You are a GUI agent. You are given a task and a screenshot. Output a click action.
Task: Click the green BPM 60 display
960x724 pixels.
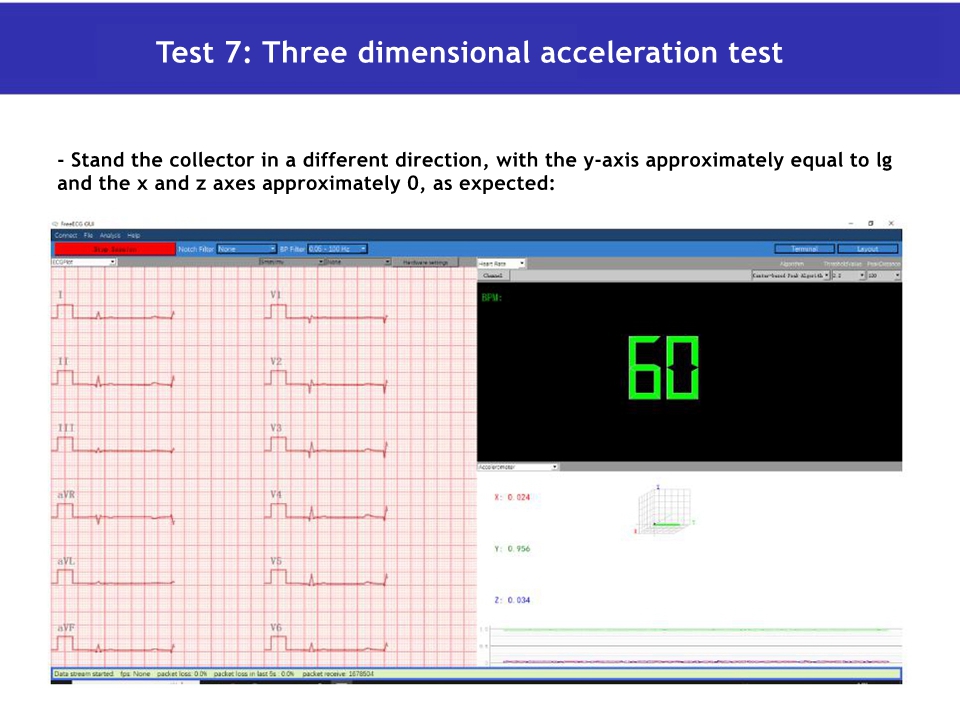663,368
